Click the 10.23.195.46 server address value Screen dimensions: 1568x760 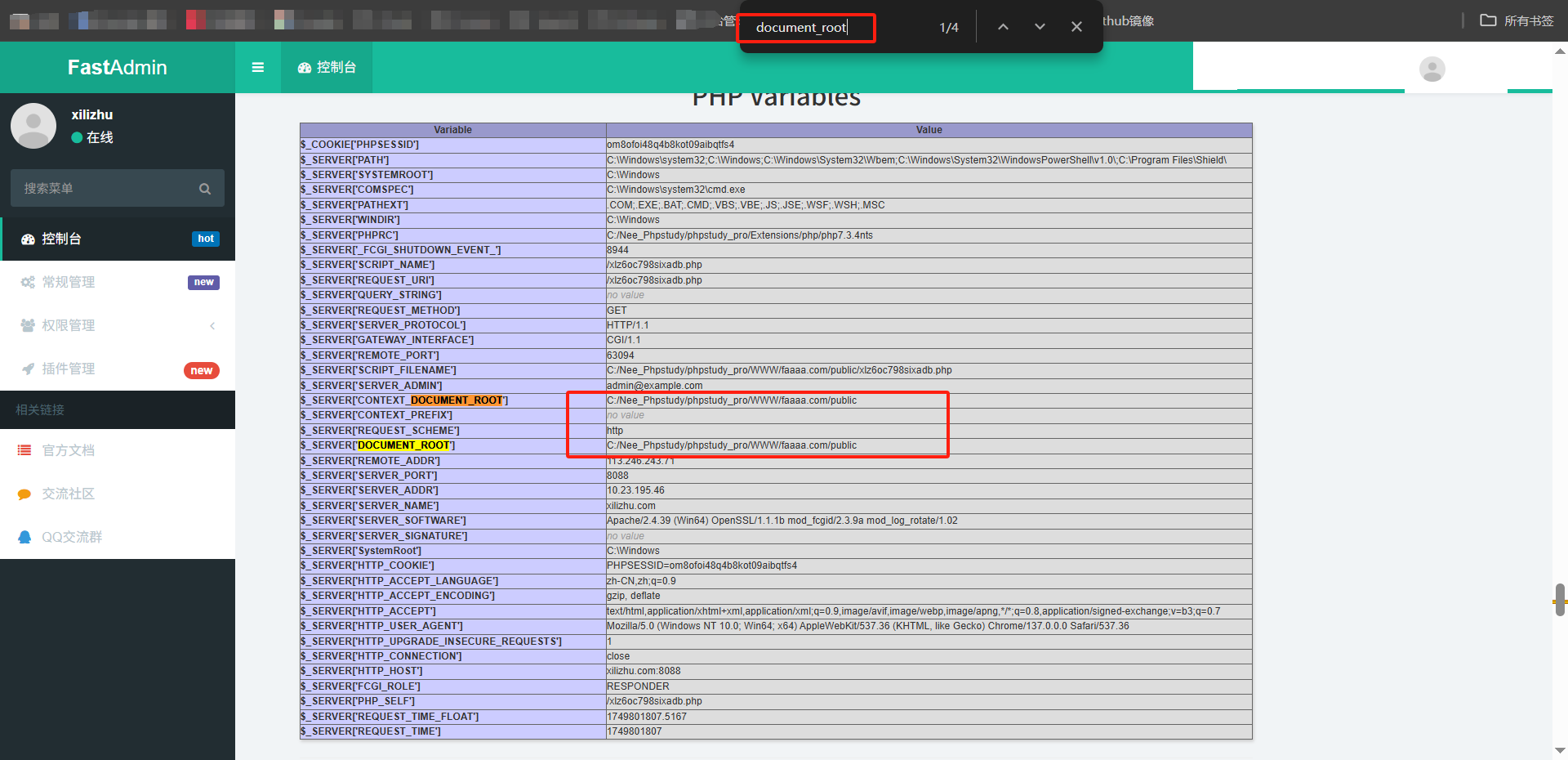point(635,490)
